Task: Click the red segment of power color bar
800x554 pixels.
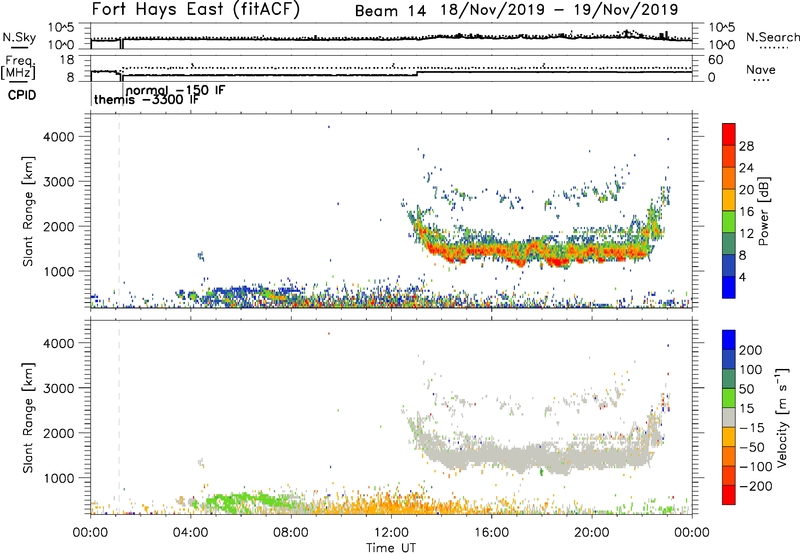Action: point(729,134)
